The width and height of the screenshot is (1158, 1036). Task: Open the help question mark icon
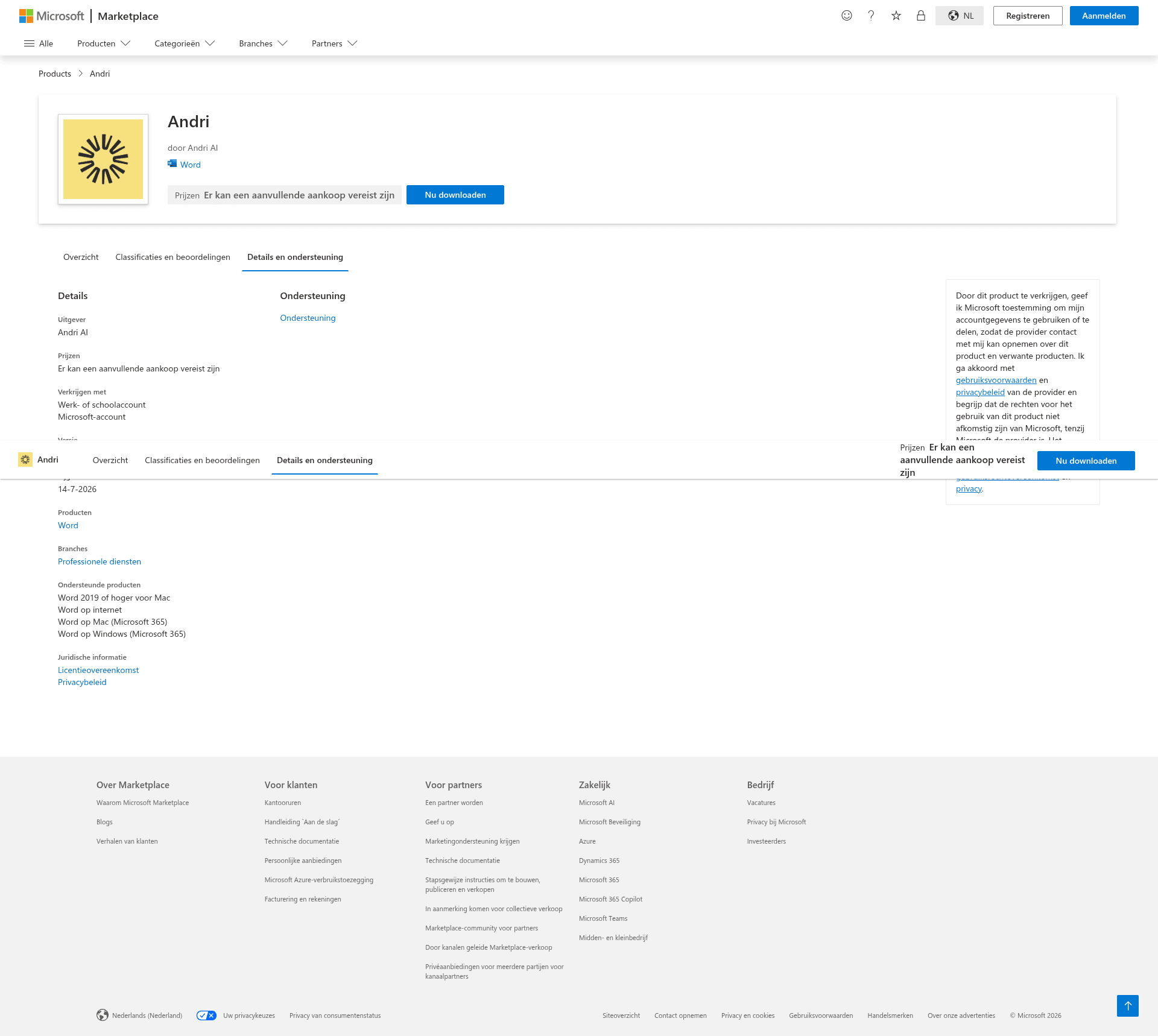871,16
